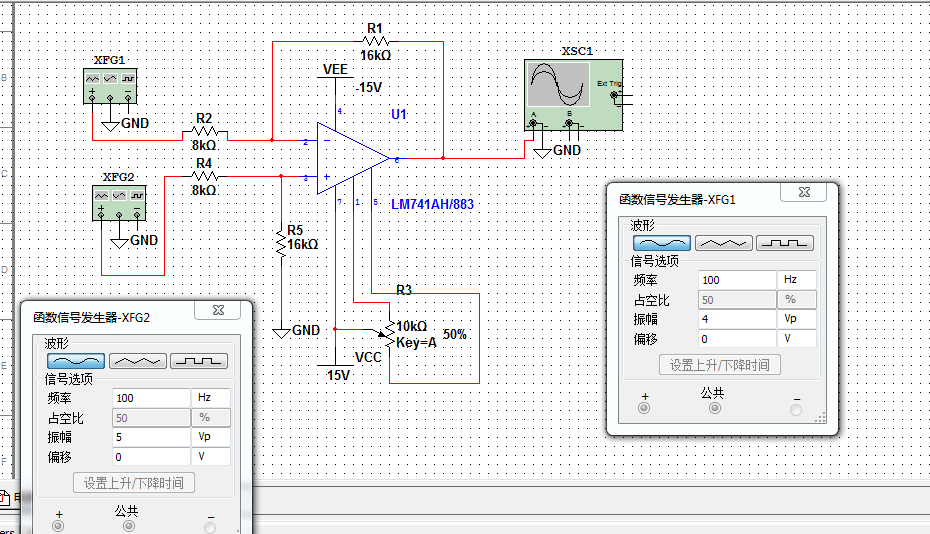Click oscilloscope channel B terminal
Image resolution: width=930 pixels, height=534 pixels.
click(x=569, y=123)
